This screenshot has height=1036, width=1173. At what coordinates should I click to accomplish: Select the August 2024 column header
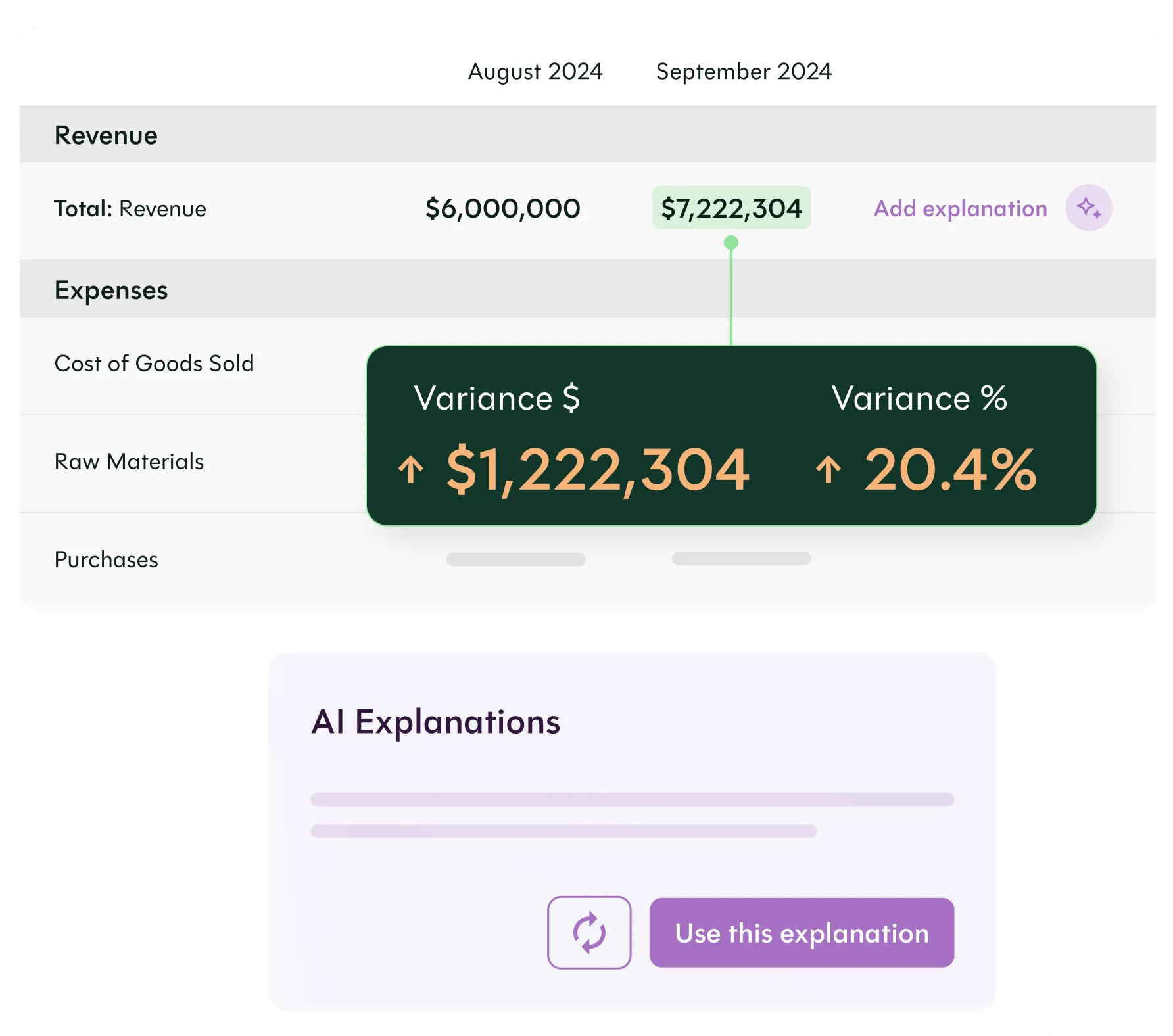(535, 72)
